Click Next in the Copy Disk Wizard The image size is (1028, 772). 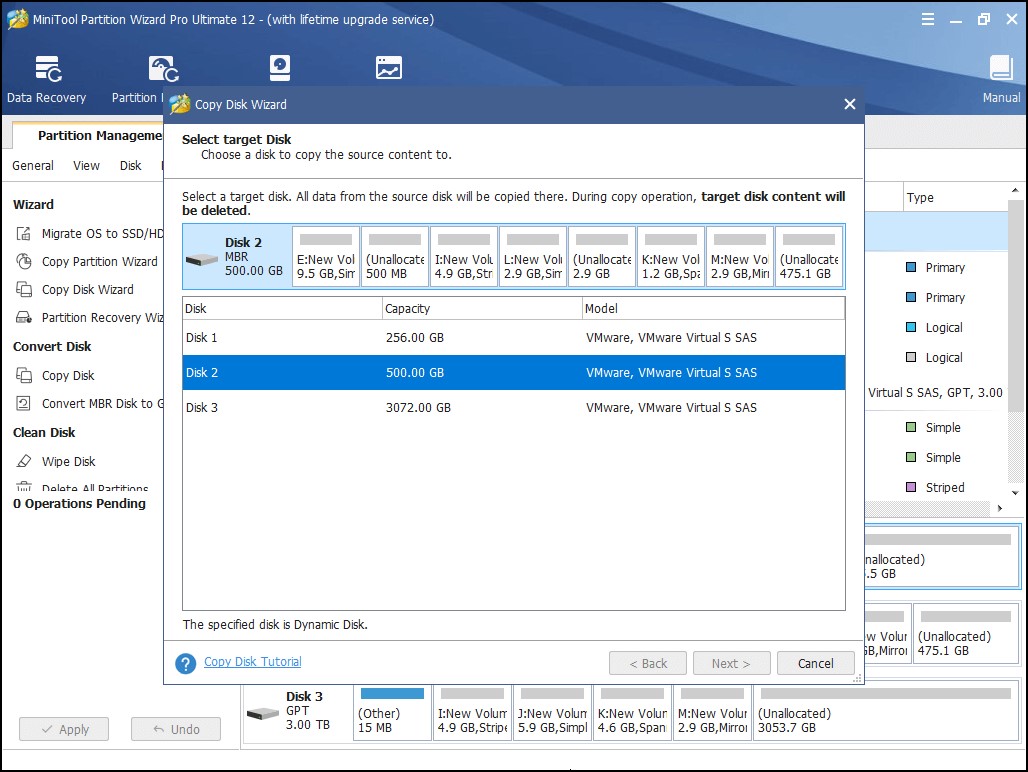coord(731,663)
